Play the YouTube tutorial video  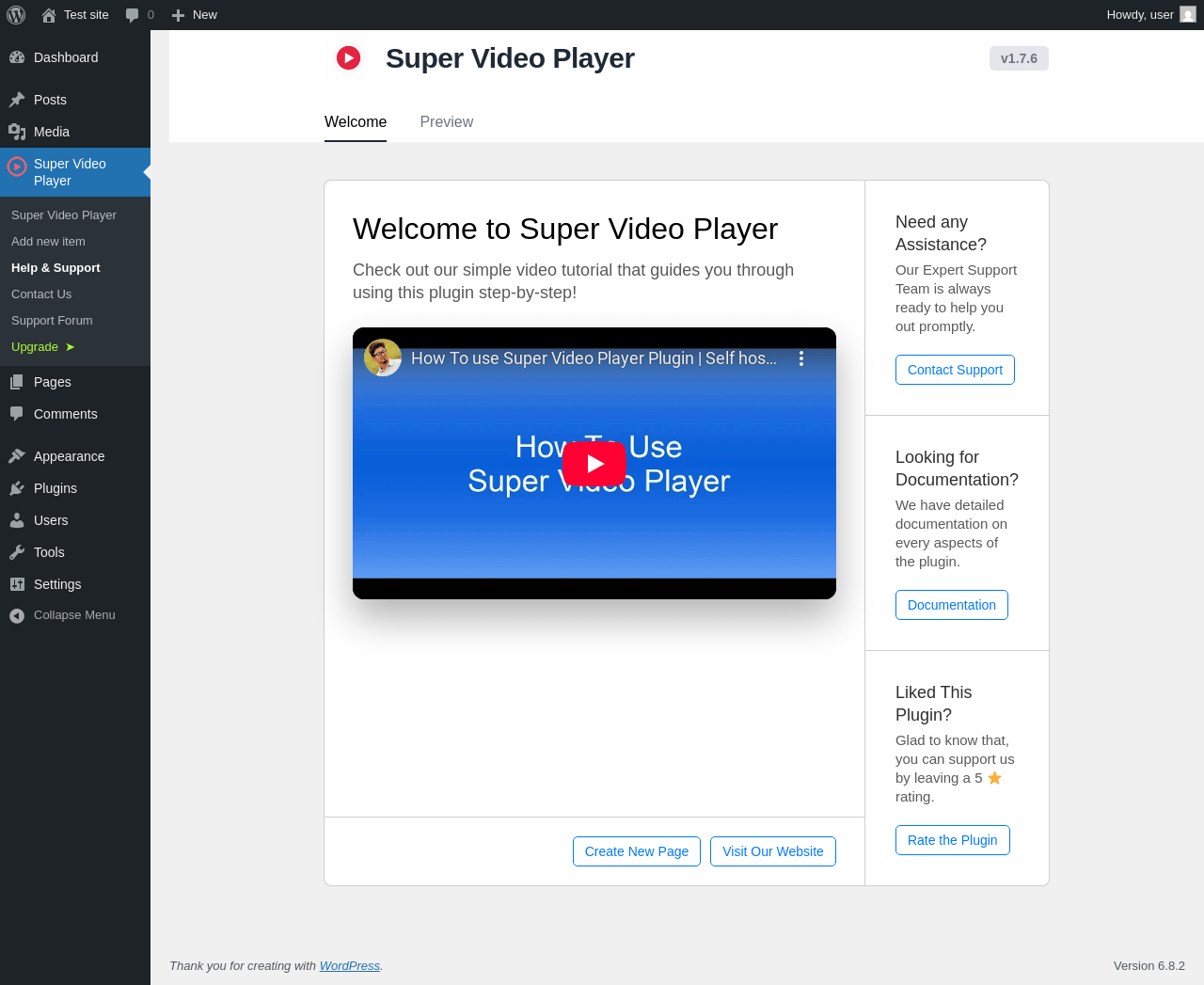coord(594,464)
